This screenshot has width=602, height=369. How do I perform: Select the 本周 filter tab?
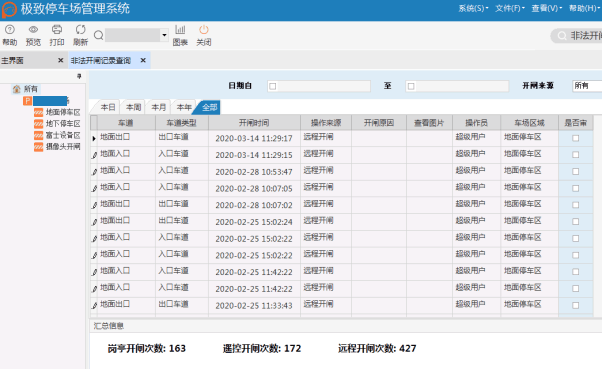(133, 108)
